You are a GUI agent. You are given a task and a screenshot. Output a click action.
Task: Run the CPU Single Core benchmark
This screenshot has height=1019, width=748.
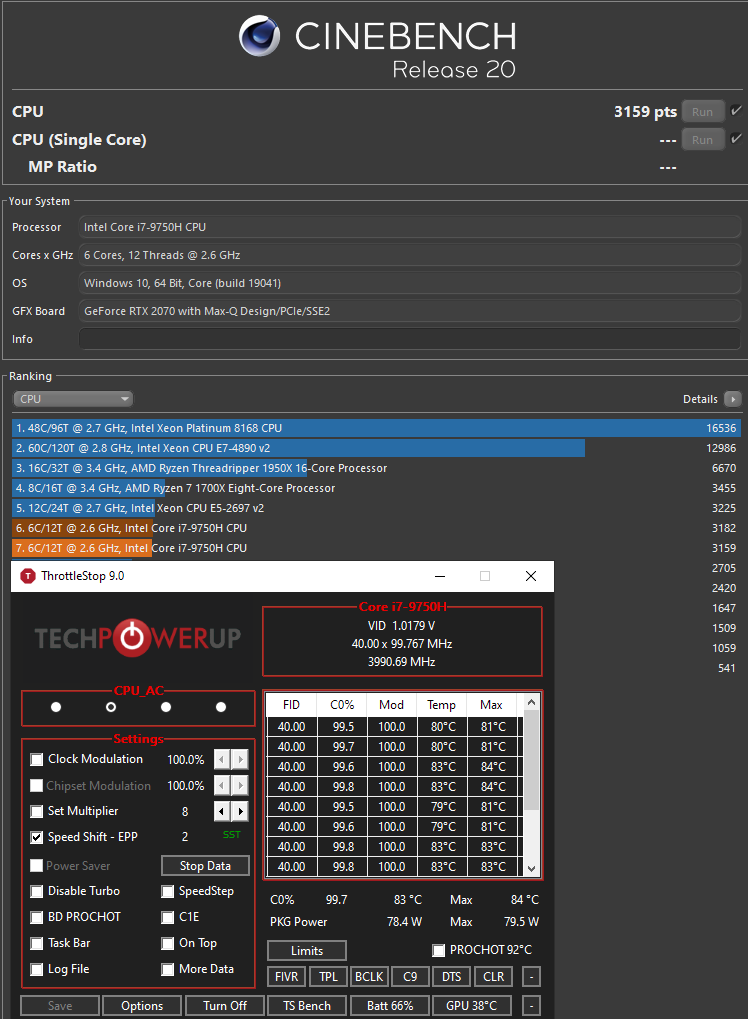(x=703, y=140)
